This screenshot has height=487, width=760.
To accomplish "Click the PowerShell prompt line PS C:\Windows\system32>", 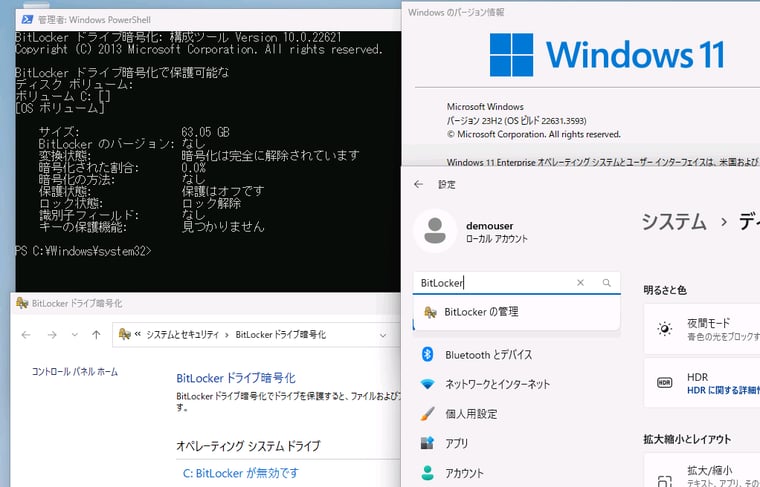I will [x=83, y=251].
